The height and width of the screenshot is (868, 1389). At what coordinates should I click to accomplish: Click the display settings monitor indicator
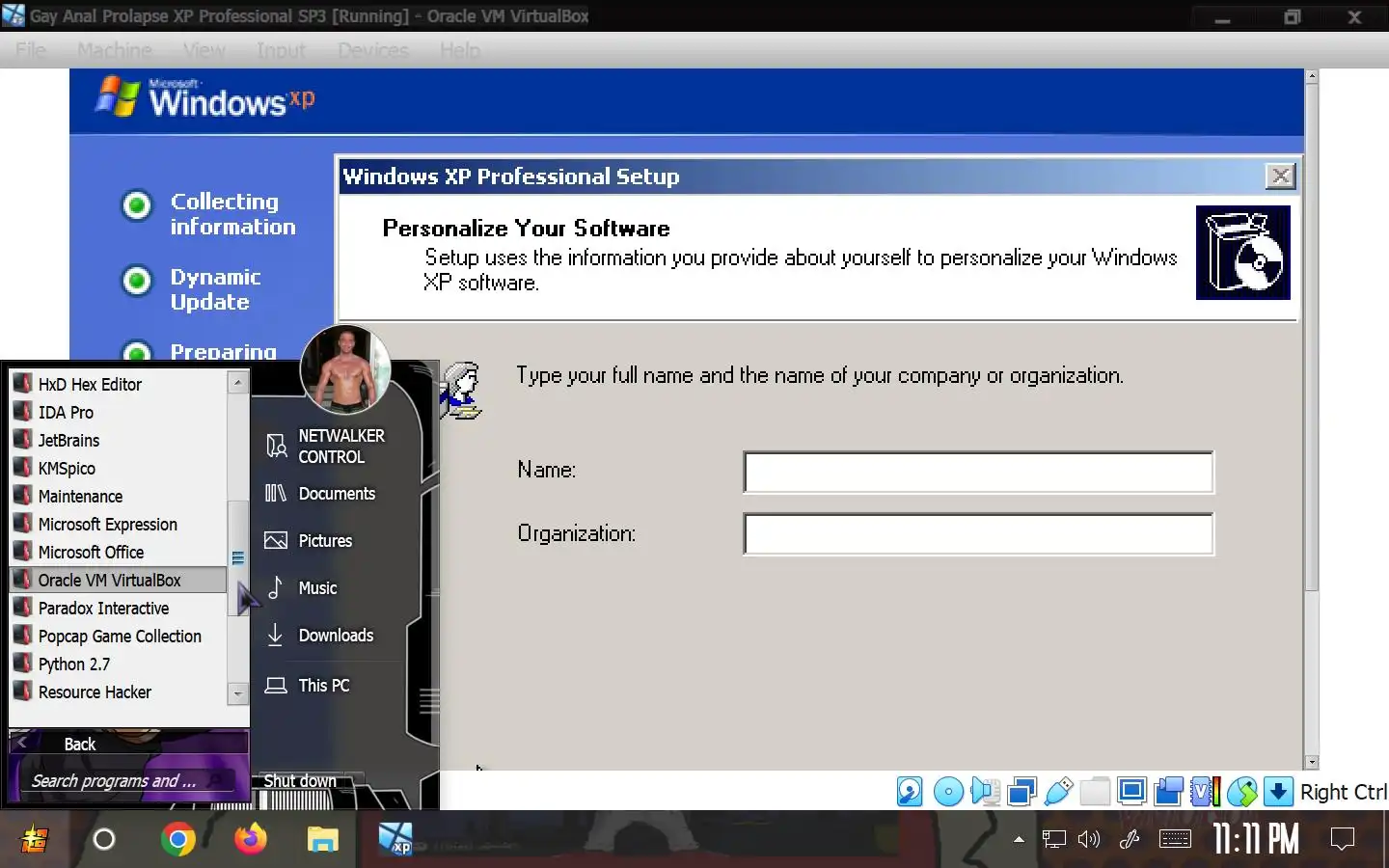(1131, 792)
